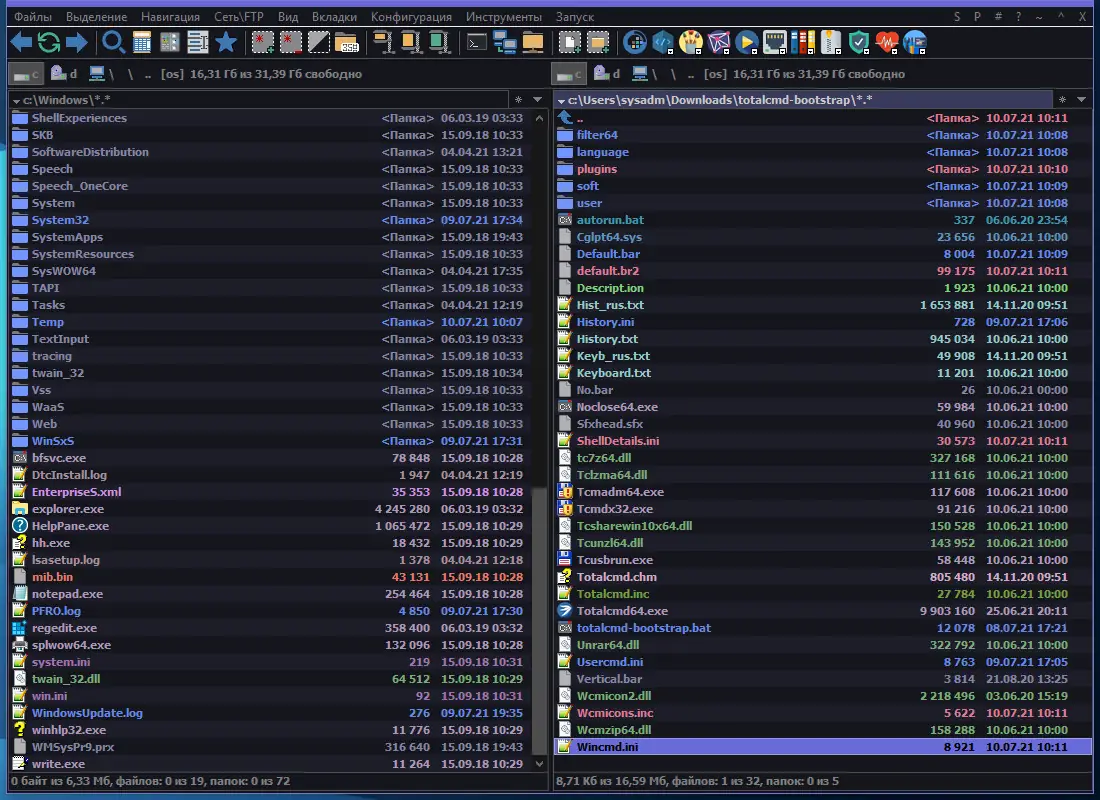
Task: Create new file with the page-plus icon
Action: tap(570, 43)
